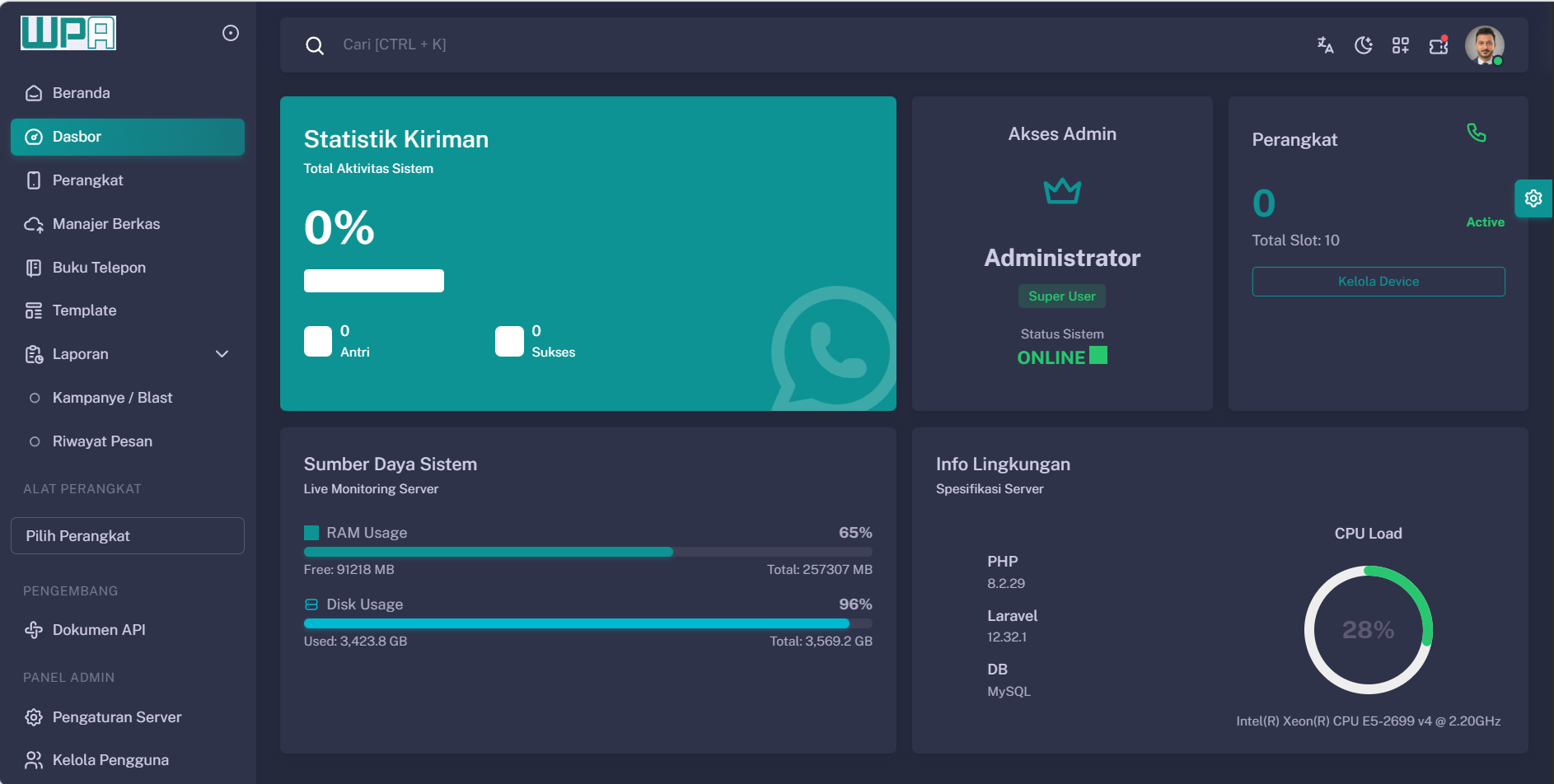Toggle the Antri checkbox in Statistik Kiriman
This screenshot has width=1554, height=784.
pos(317,341)
